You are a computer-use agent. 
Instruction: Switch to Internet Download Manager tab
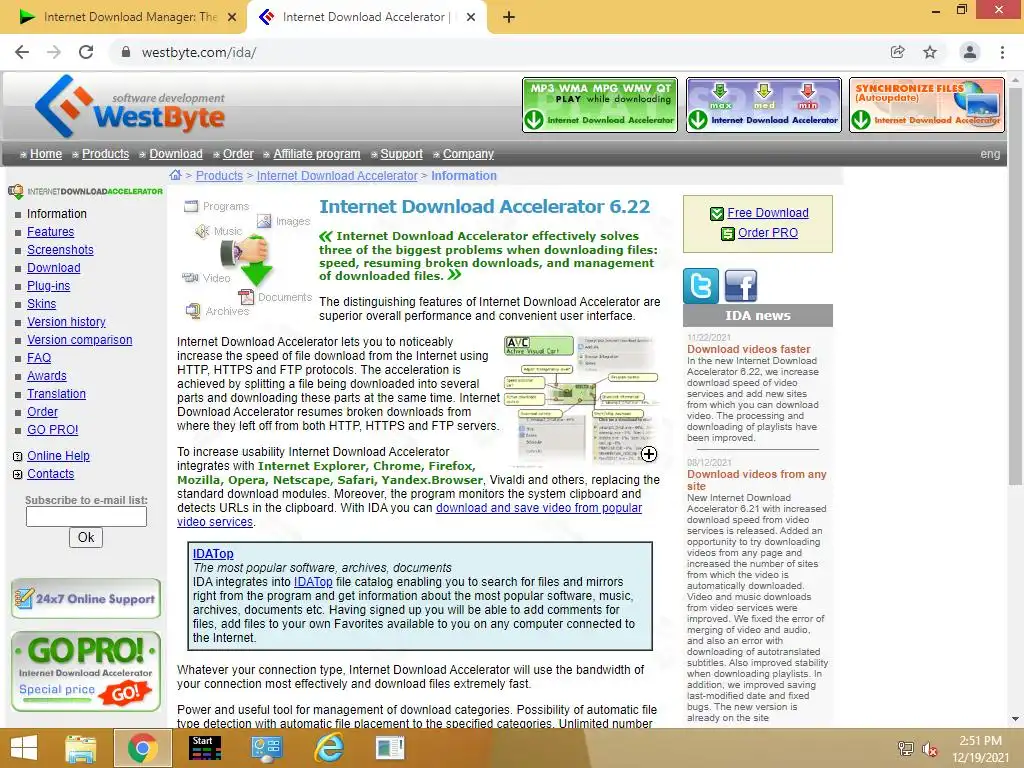pos(123,18)
